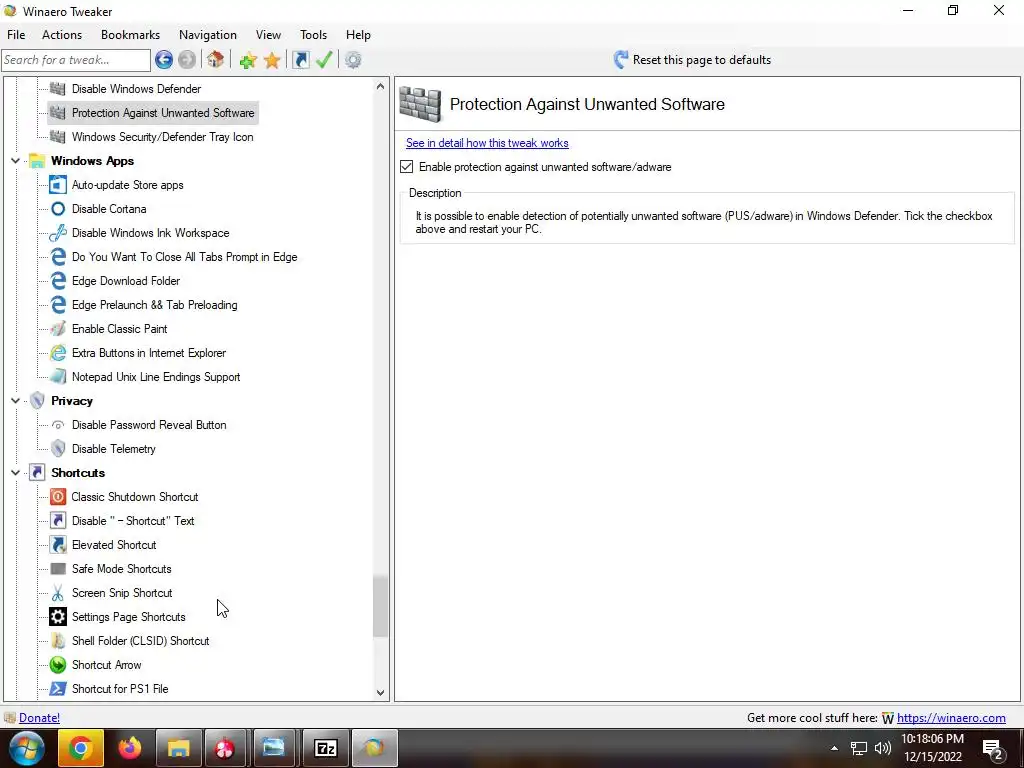
Task: Open bookmarks with the gold star icon
Action: coord(272,60)
